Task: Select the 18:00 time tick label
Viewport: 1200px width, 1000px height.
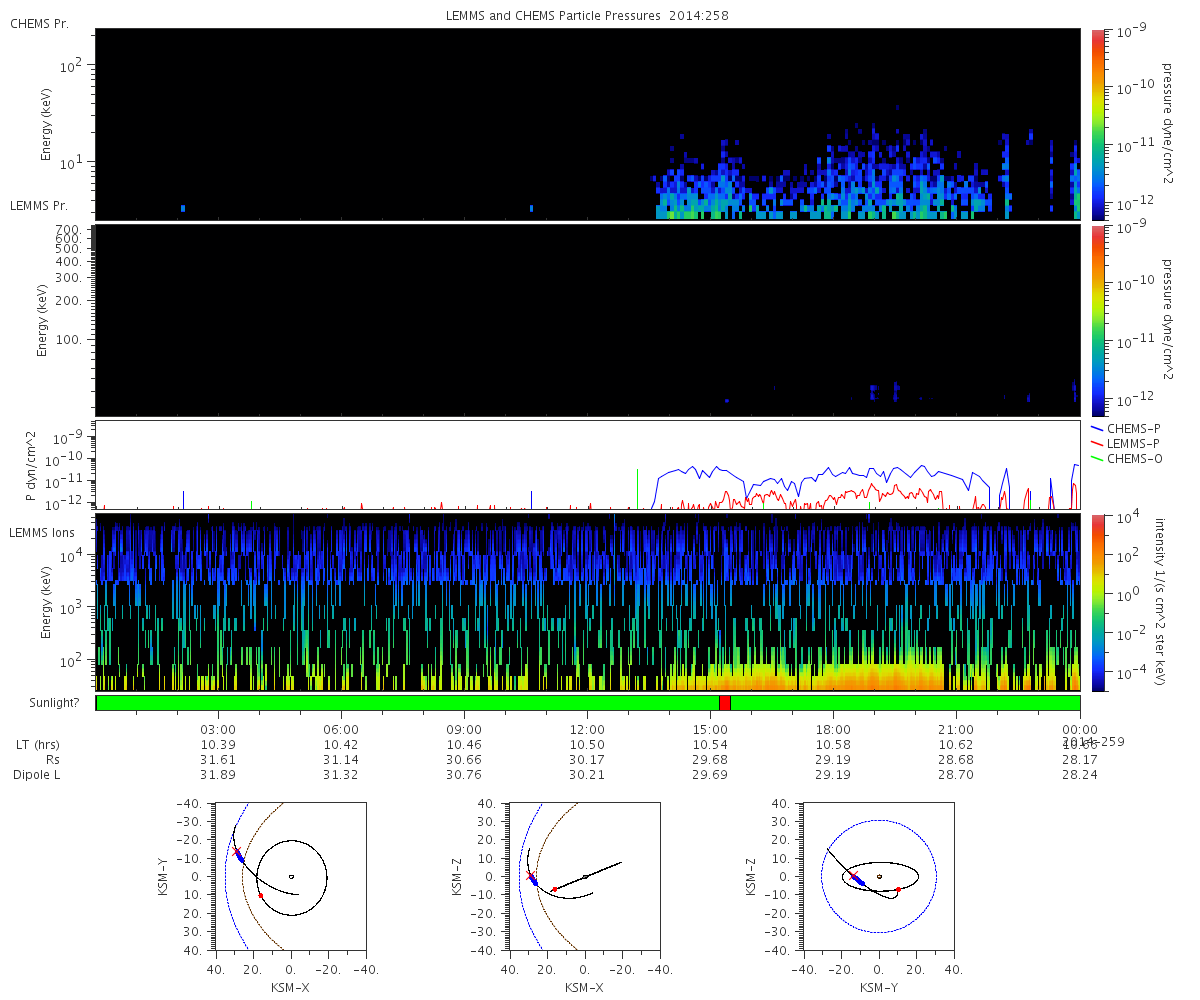Action: [833, 729]
